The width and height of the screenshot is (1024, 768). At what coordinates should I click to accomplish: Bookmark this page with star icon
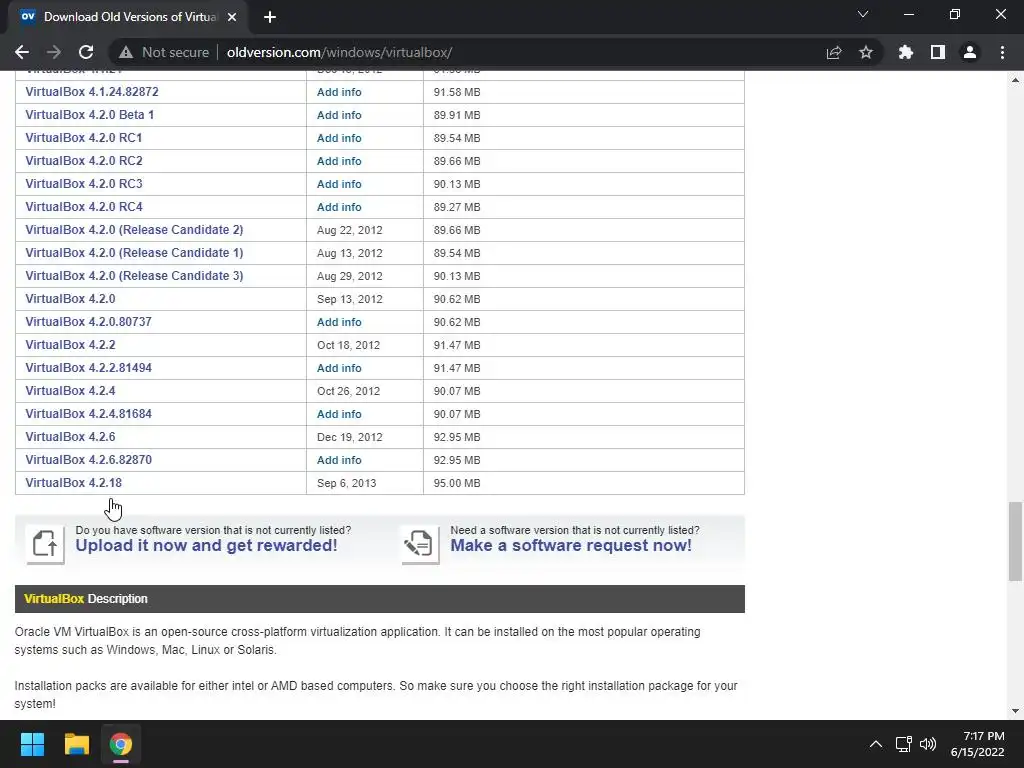click(x=866, y=52)
